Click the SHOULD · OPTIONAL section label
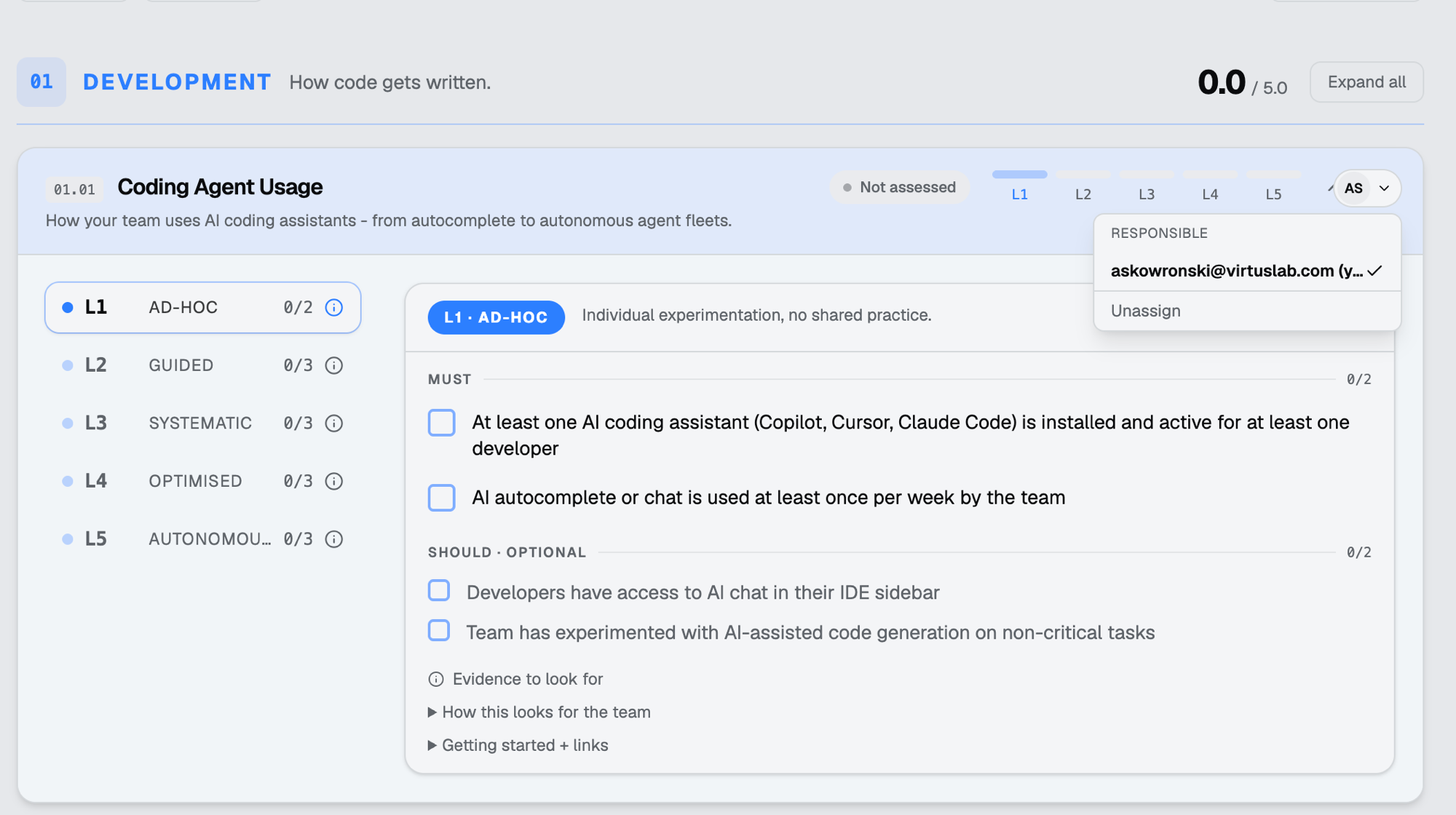The width and height of the screenshot is (1456, 815). [x=507, y=552]
